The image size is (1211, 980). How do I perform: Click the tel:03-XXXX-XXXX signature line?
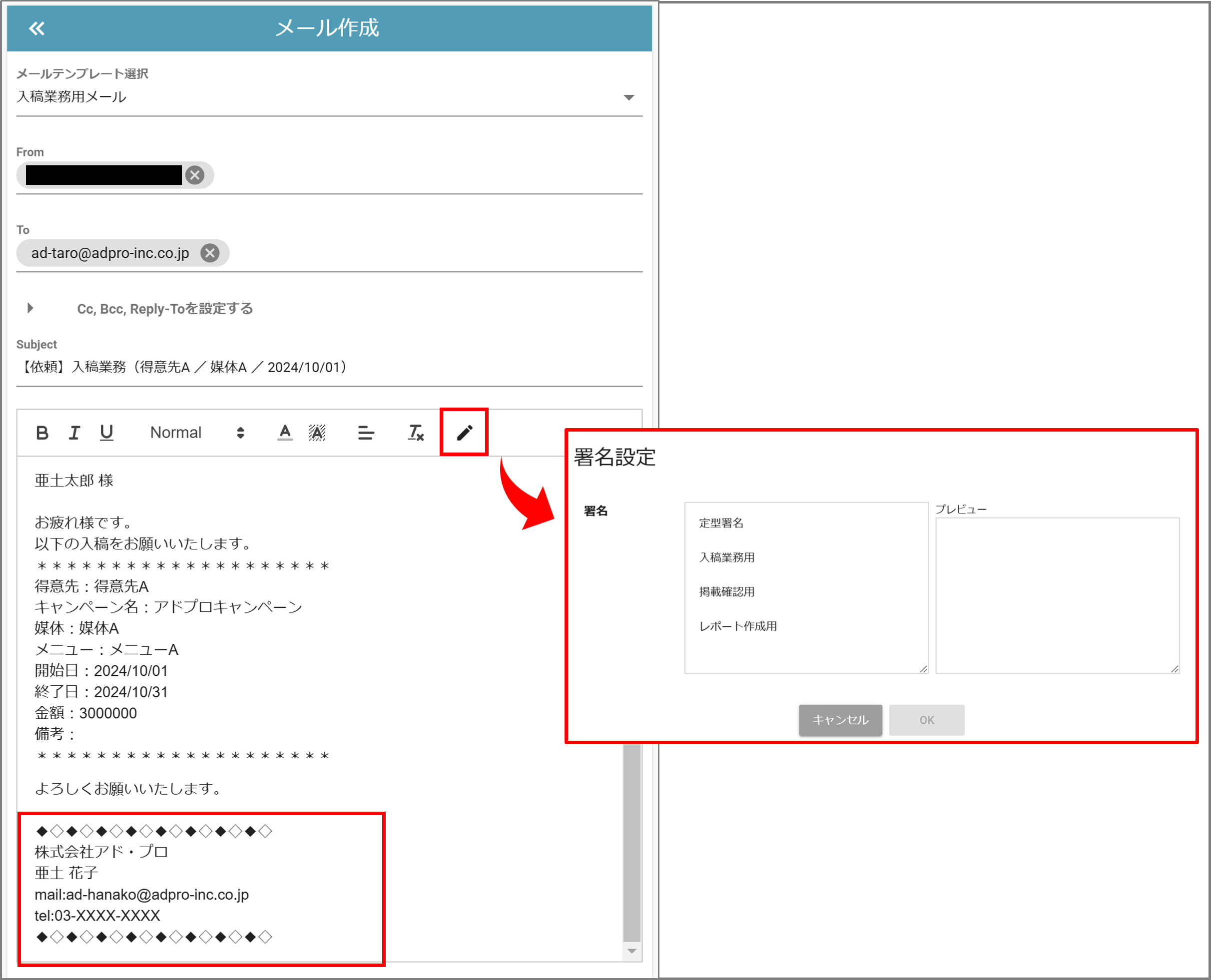tap(98, 916)
